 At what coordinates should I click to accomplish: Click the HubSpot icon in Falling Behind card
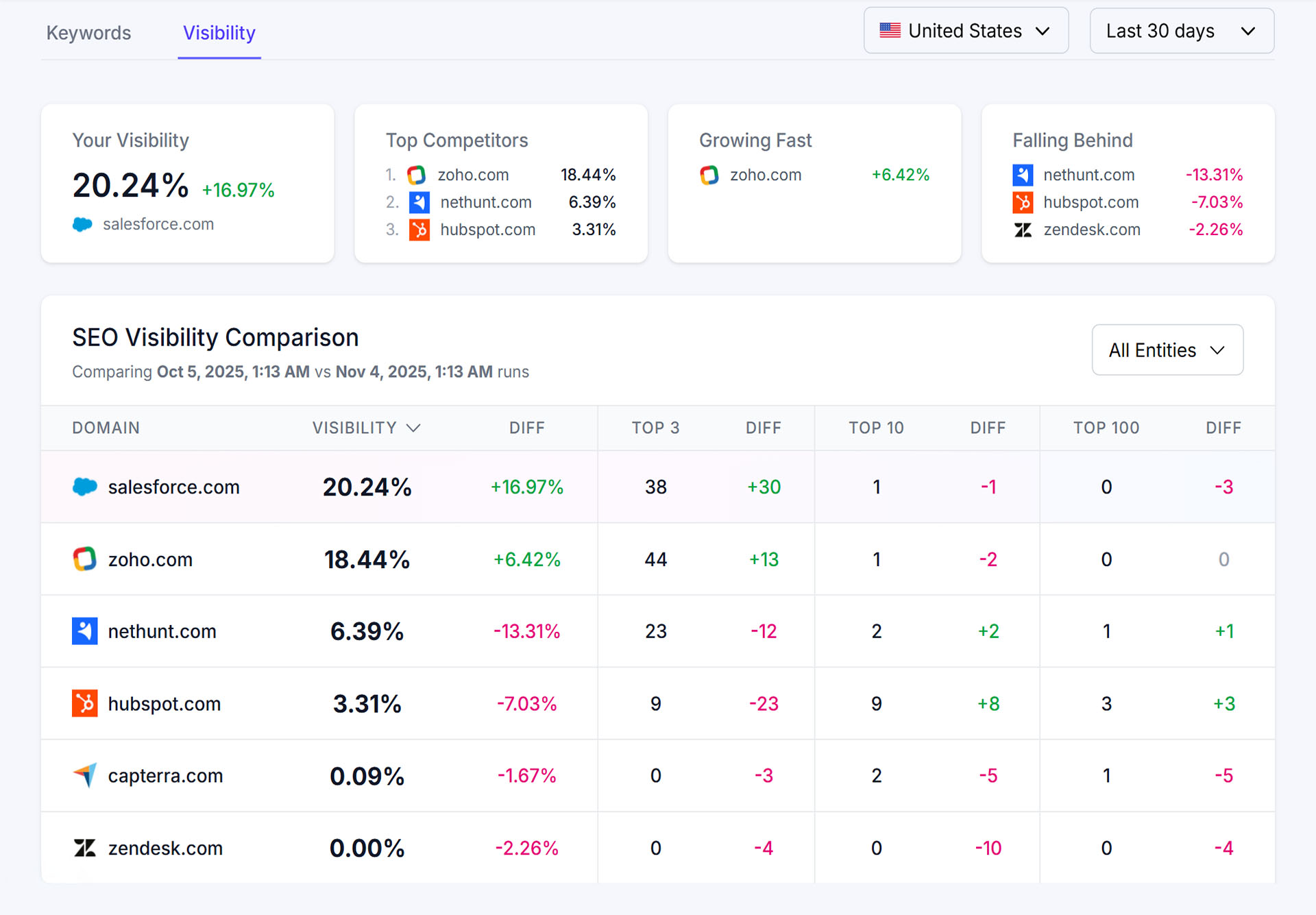(x=1023, y=202)
